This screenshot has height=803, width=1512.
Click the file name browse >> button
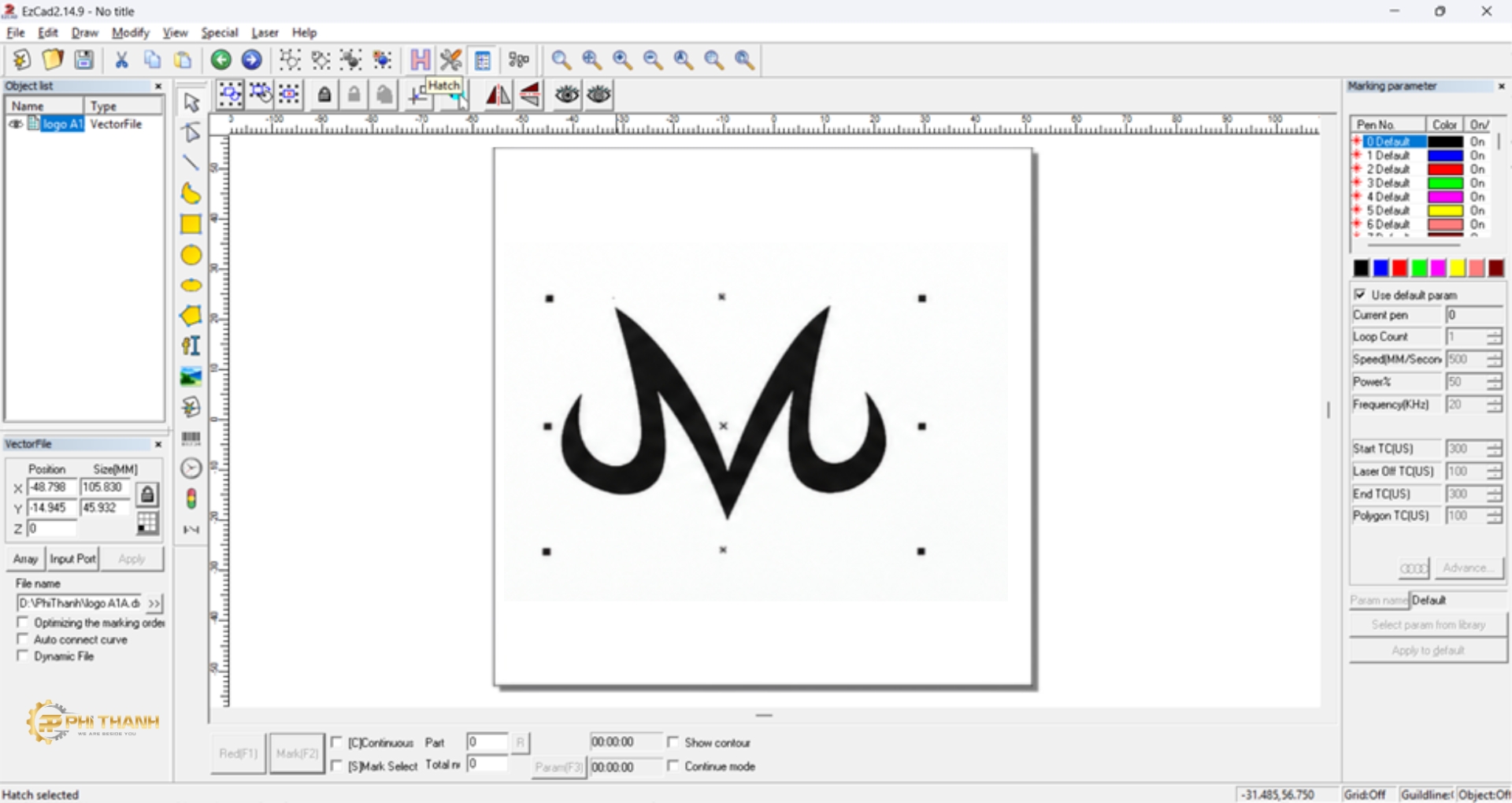pos(154,604)
